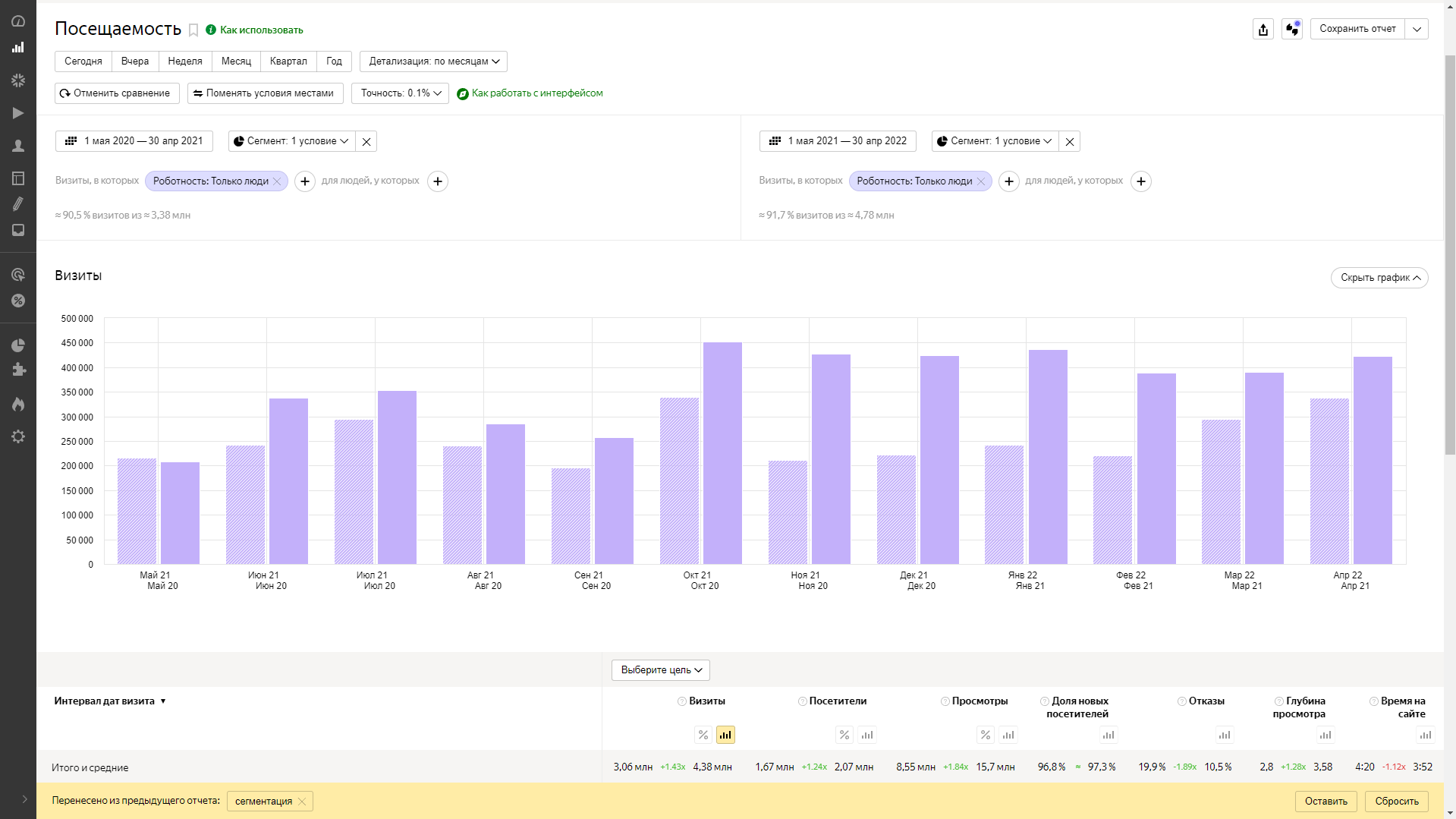Screen dimensions: 1456x819
Task: Open the puzzle piece integrations icon
Action: coord(18,370)
